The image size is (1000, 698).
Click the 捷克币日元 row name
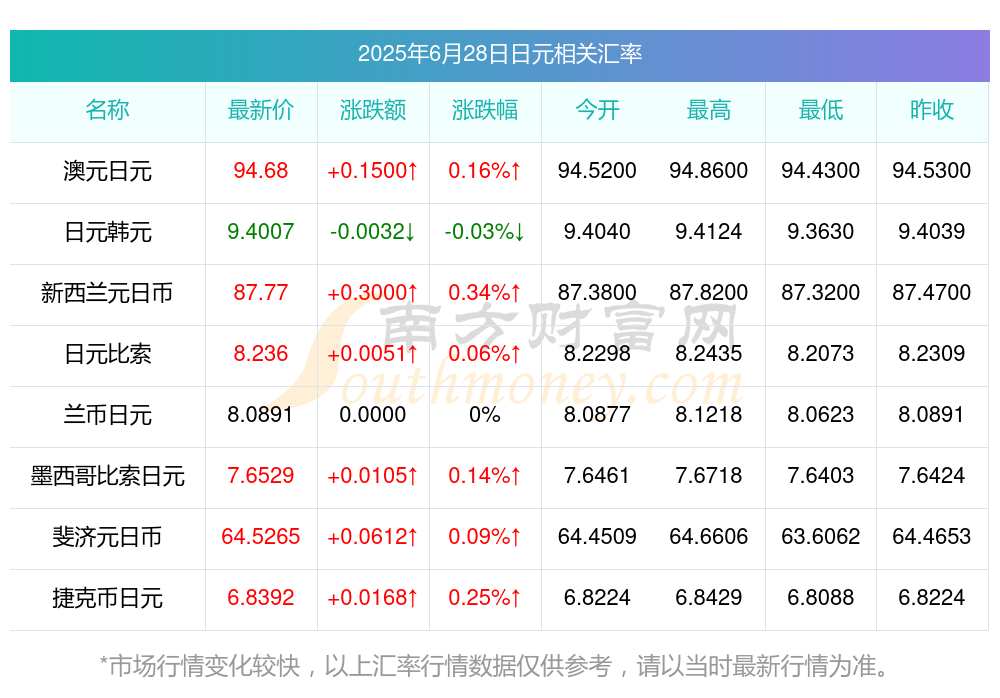(107, 598)
